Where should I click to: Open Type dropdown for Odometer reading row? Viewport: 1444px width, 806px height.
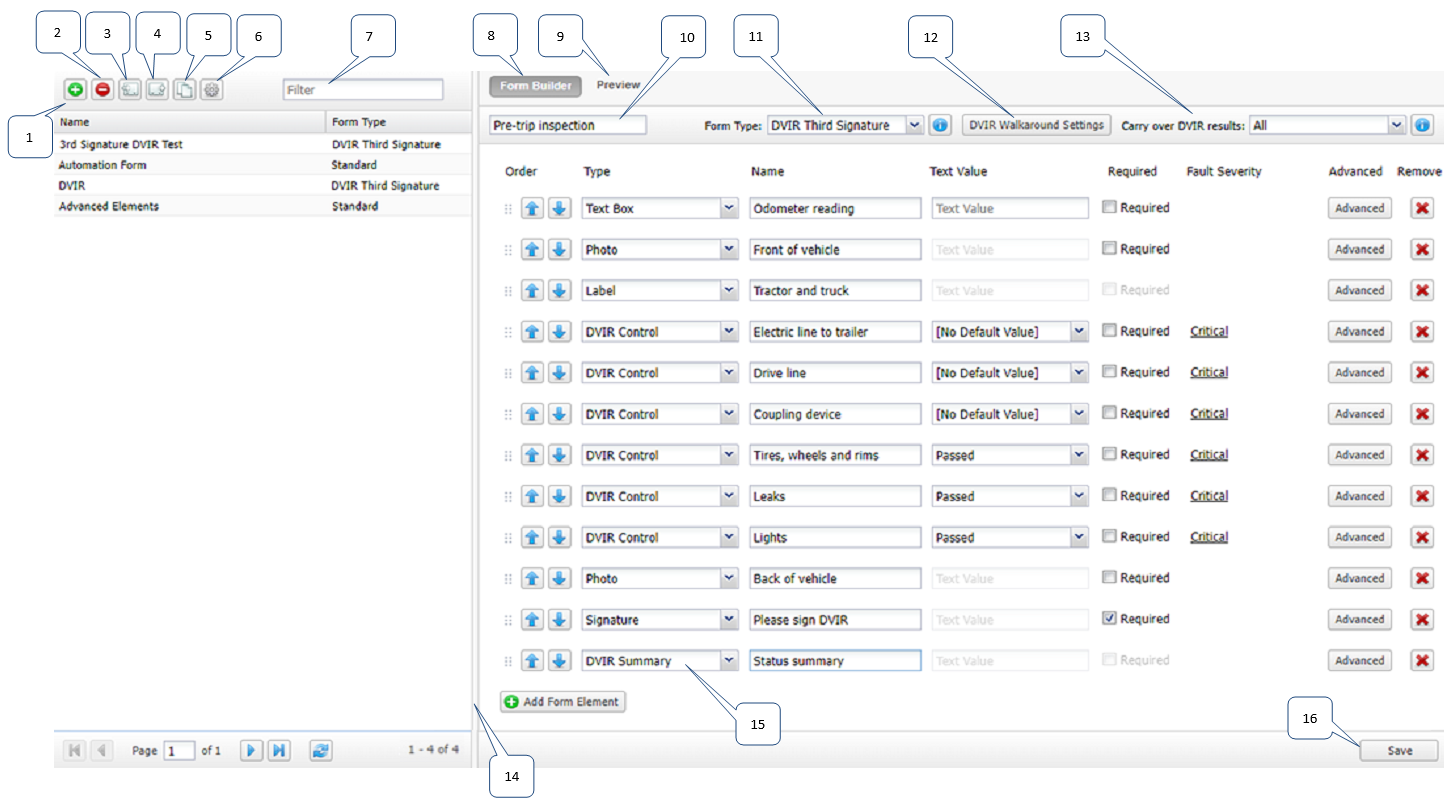click(729, 208)
